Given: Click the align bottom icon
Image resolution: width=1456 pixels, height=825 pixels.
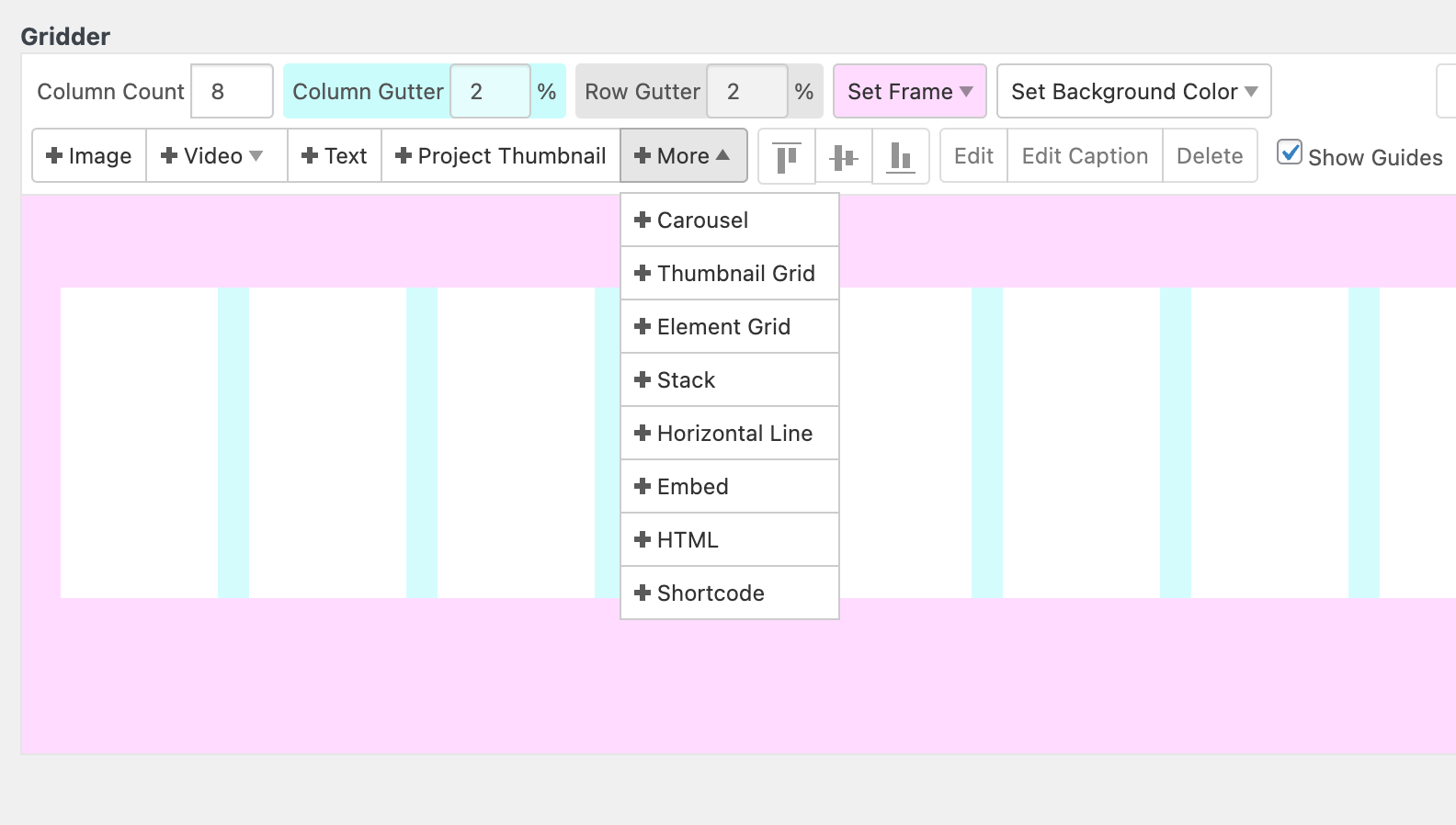Looking at the screenshot, I should coord(900,157).
